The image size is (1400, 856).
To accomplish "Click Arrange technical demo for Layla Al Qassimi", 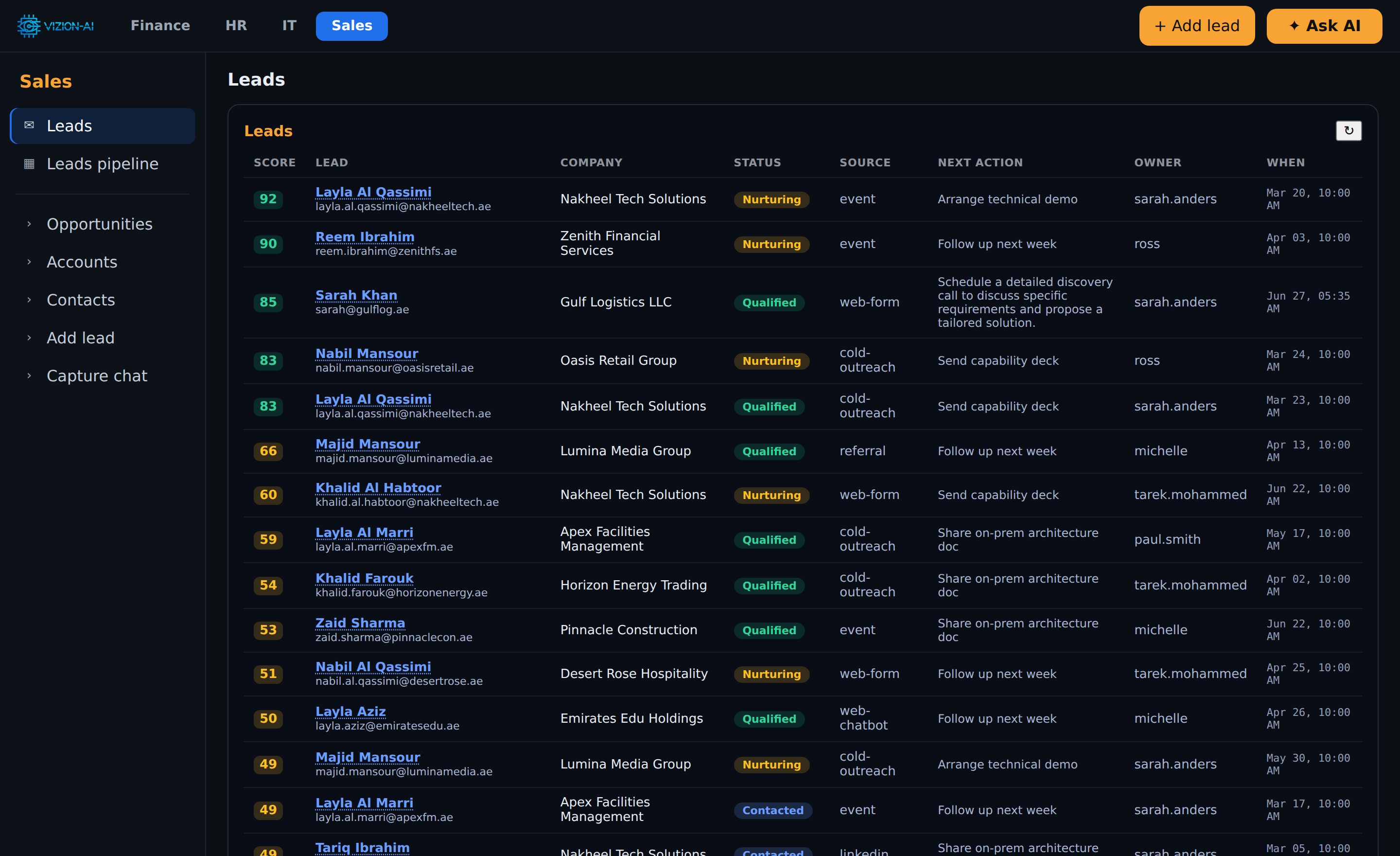I will (x=1007, y=199).
